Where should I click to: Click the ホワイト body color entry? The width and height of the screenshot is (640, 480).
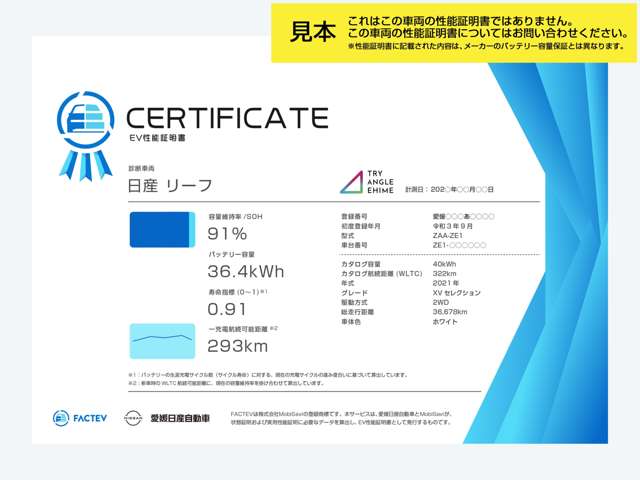447,322
